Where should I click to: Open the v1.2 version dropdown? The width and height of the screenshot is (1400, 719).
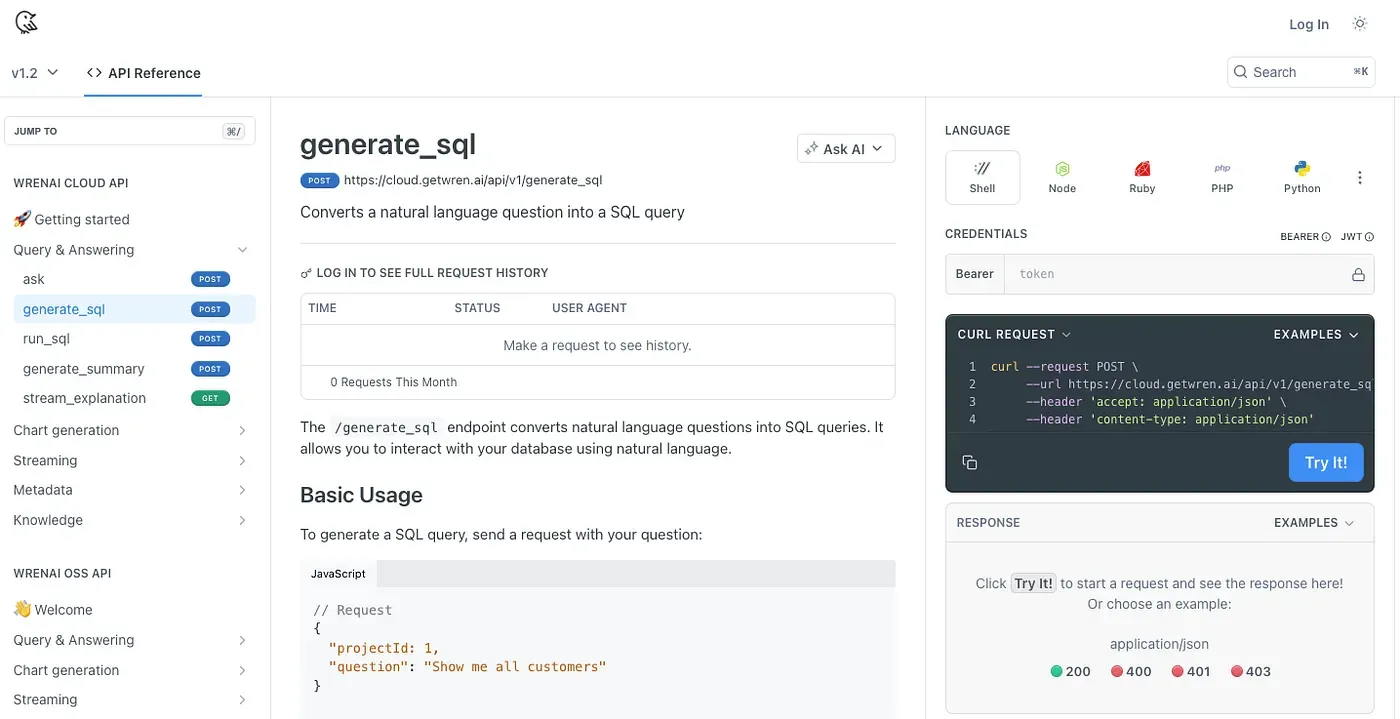(35, 73)
